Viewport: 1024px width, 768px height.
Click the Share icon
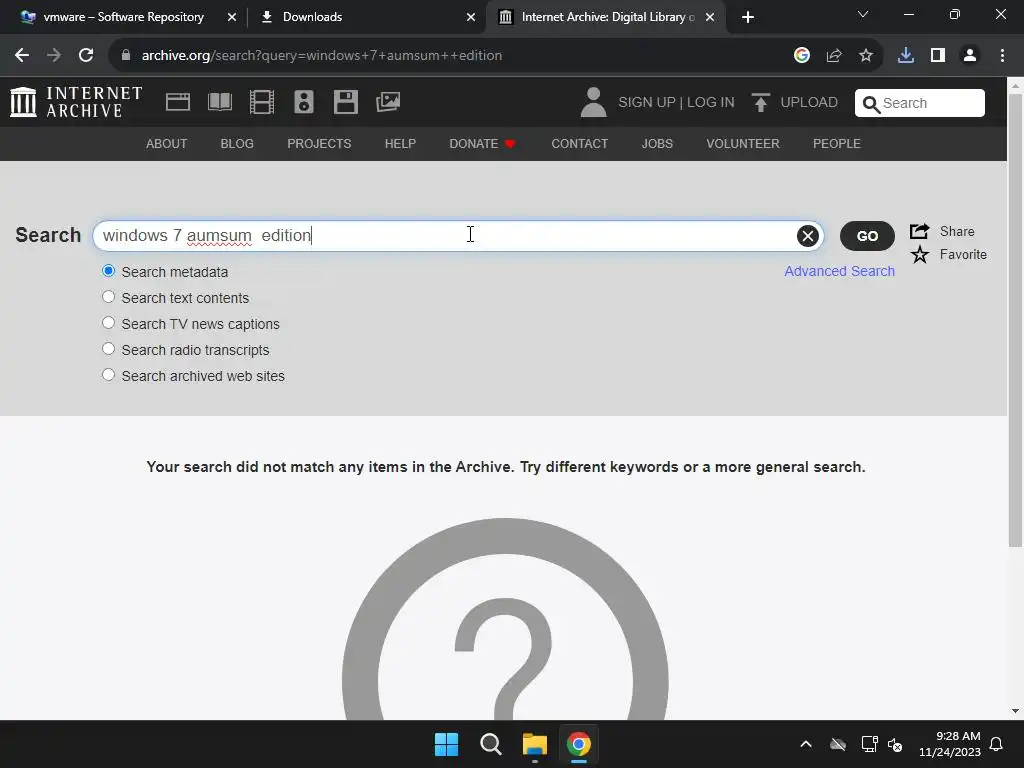click(920, 231)
